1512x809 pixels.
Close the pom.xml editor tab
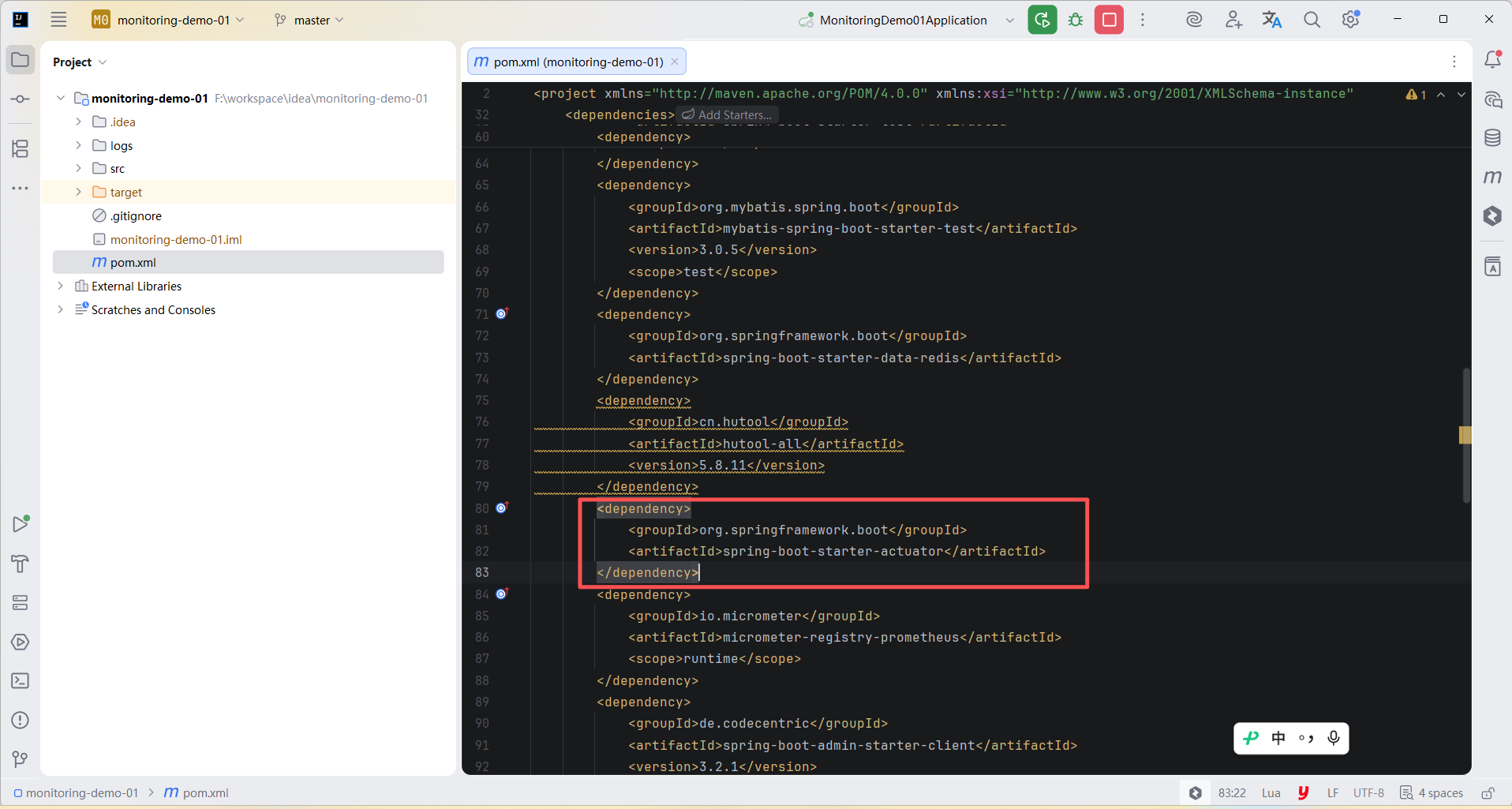675,62
